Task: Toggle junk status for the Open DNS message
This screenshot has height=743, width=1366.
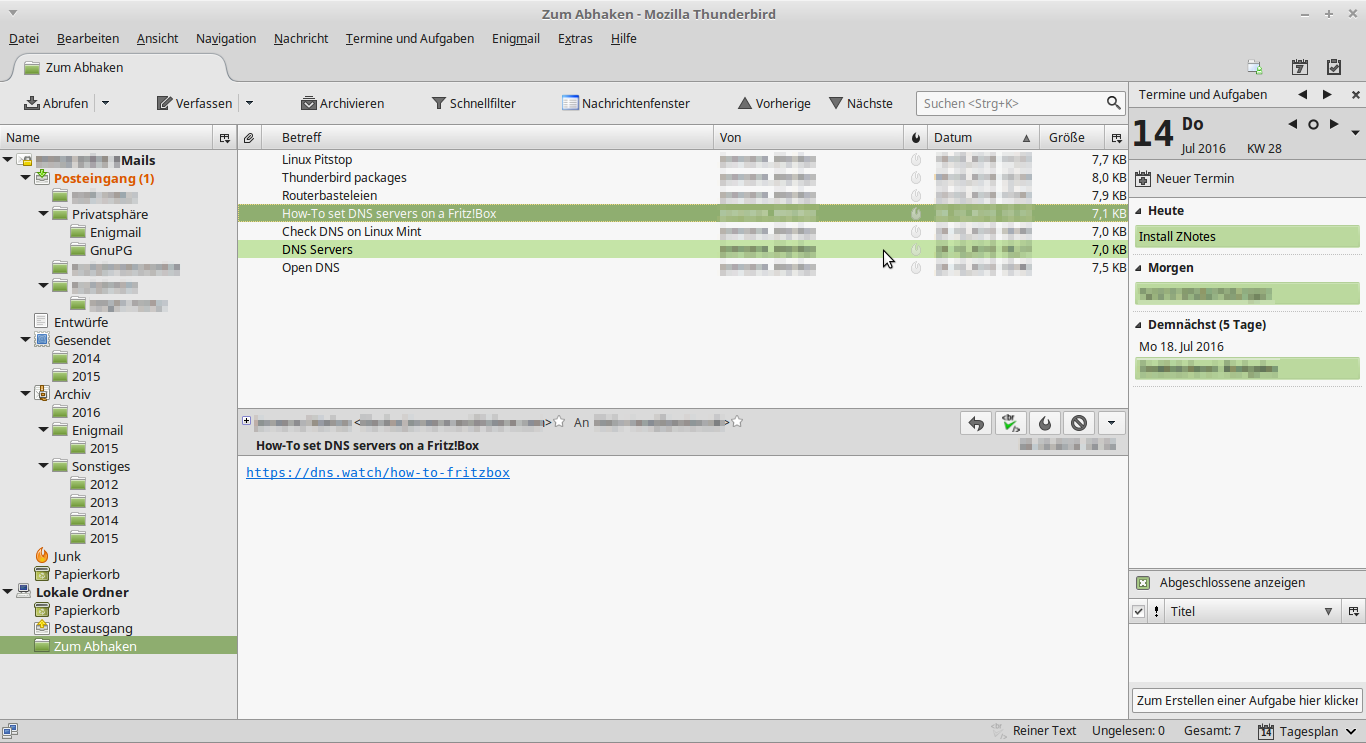Action: 916,268
